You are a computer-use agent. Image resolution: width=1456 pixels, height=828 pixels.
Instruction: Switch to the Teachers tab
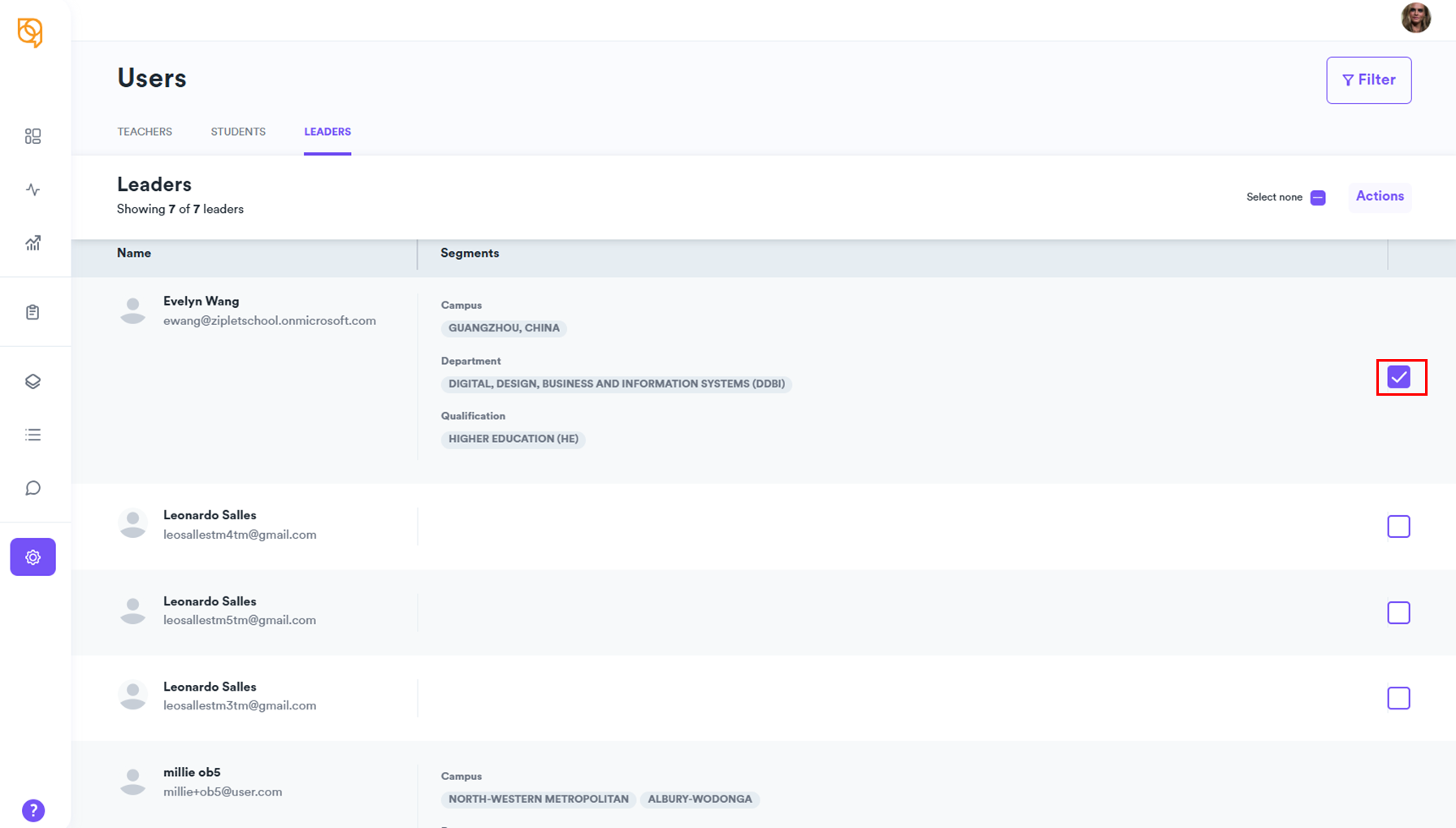pyautogui.click(x=145, y=132)
